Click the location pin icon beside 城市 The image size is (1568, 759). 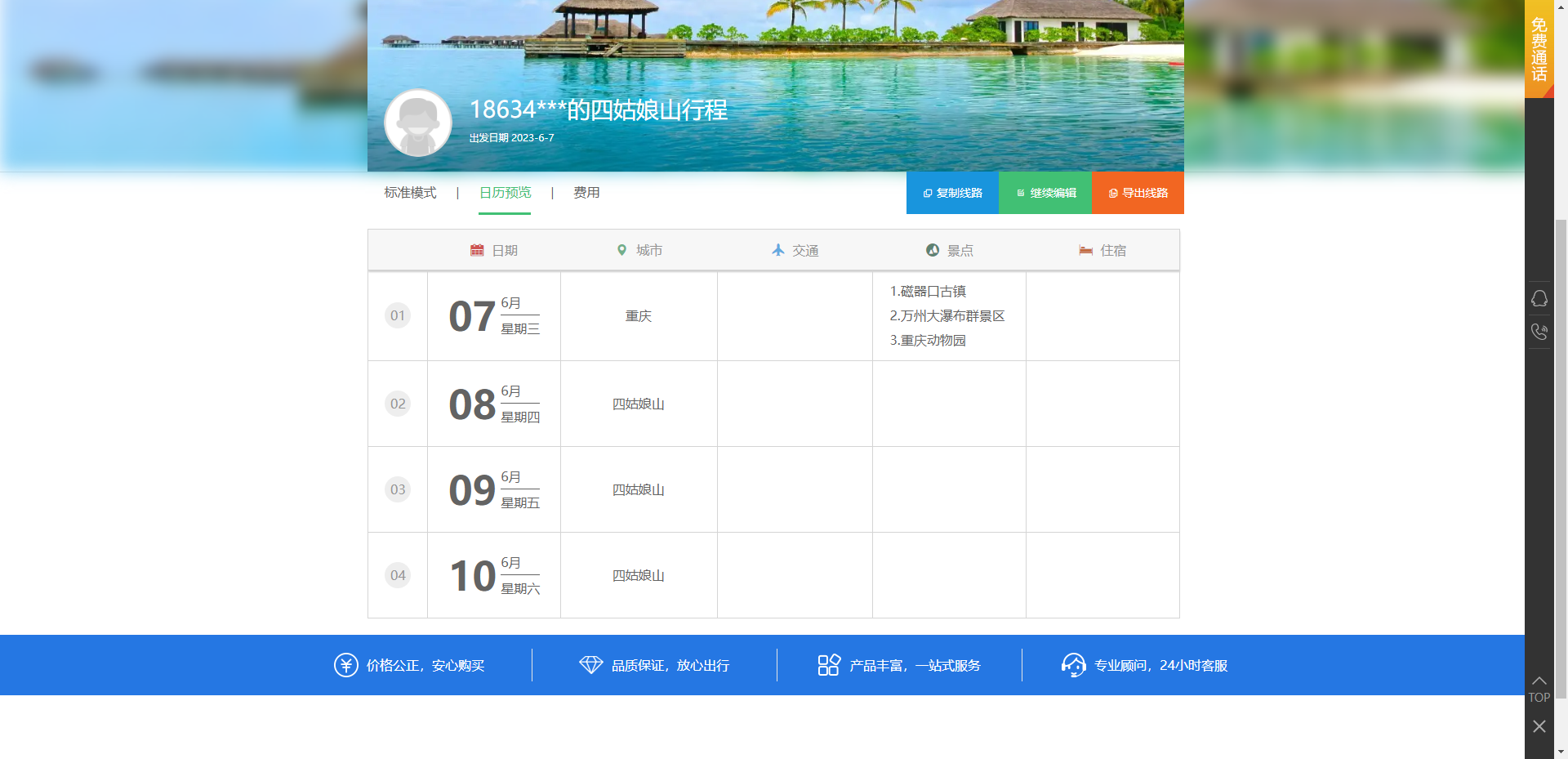coord(621,250)
